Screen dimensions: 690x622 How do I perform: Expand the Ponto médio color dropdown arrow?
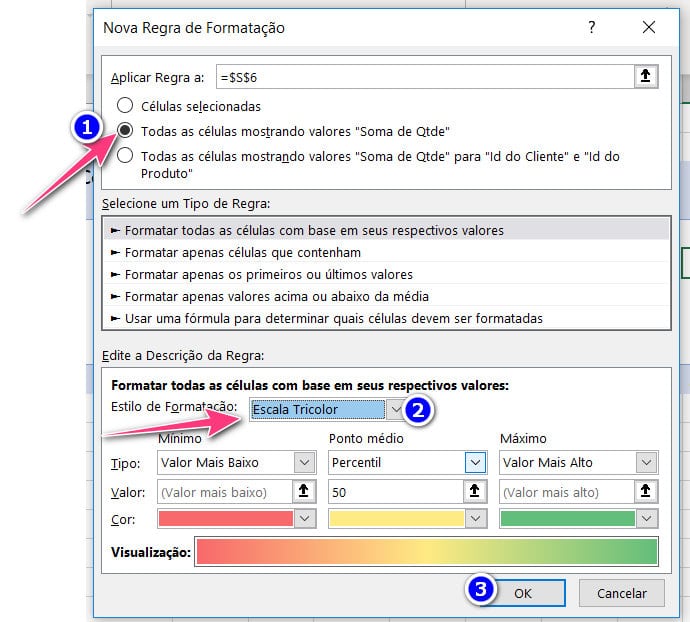click(475, 519)
